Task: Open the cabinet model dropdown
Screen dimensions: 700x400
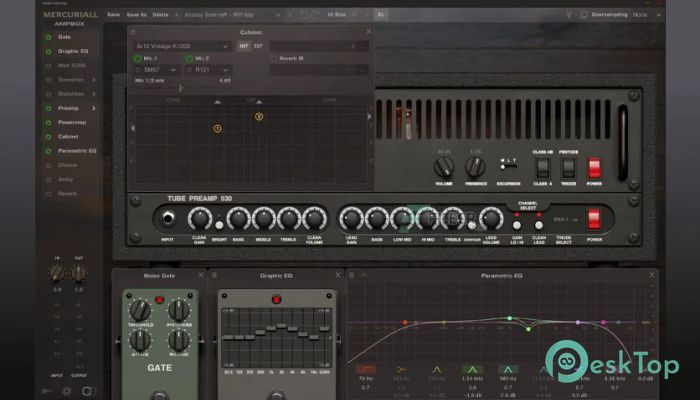Action: pos(182,46)
